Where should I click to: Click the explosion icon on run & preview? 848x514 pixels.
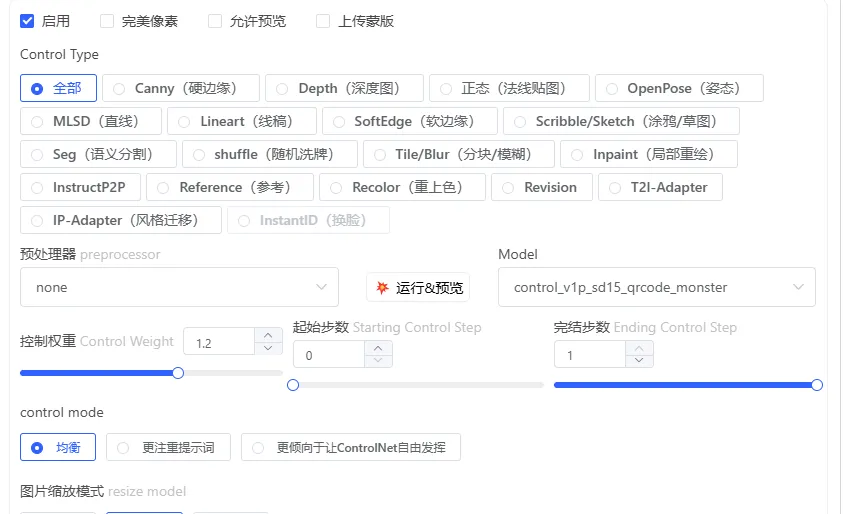tap(382, 288)
